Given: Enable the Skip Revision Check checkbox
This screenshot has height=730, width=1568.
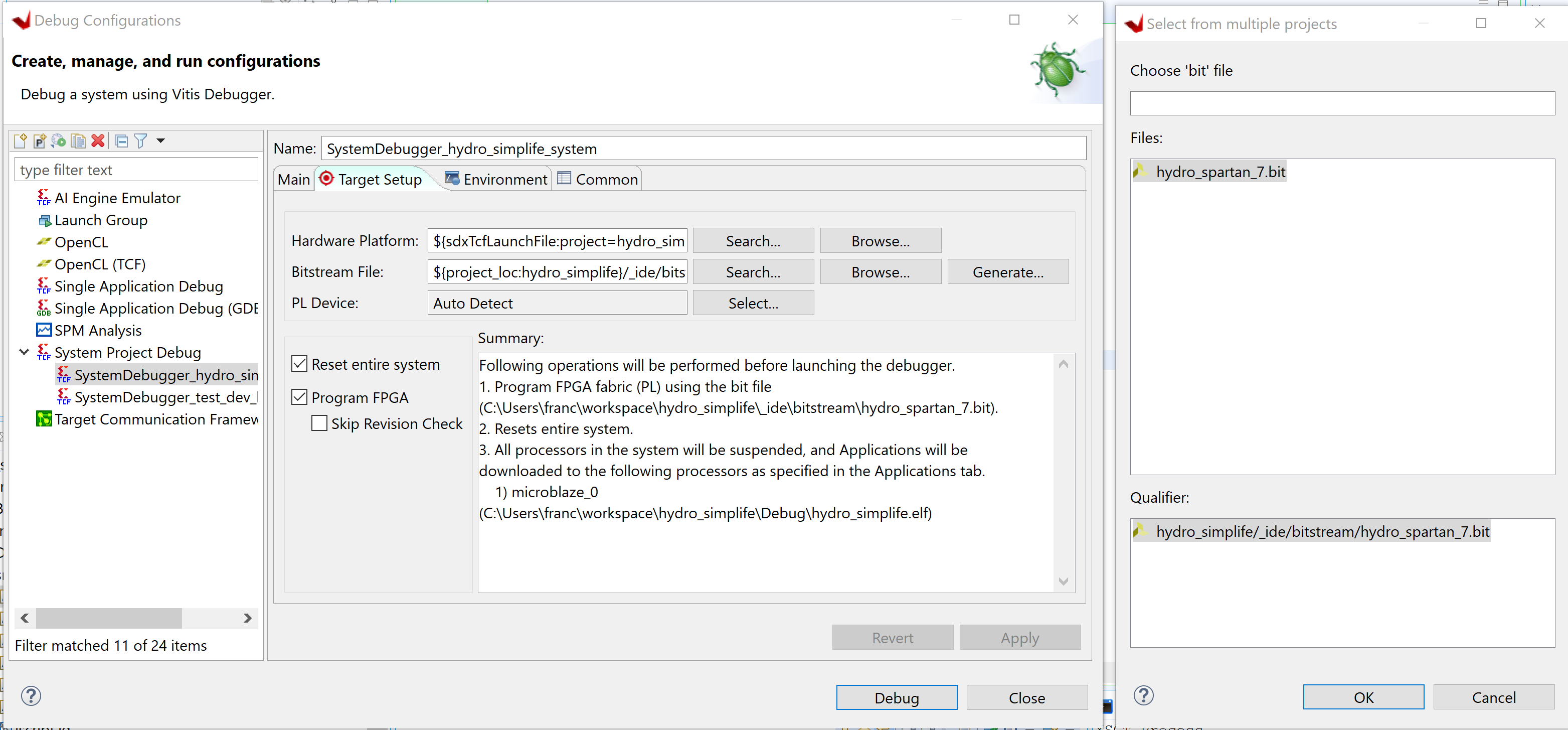Looking at the screenshot, I should [x=319, y=423].
